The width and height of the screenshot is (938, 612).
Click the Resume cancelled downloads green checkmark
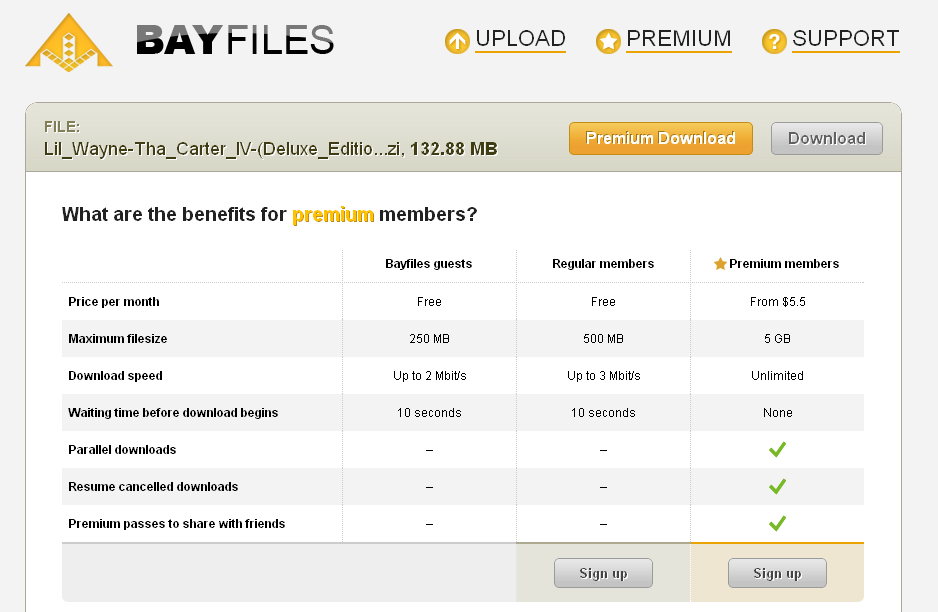tap(777, 486)
